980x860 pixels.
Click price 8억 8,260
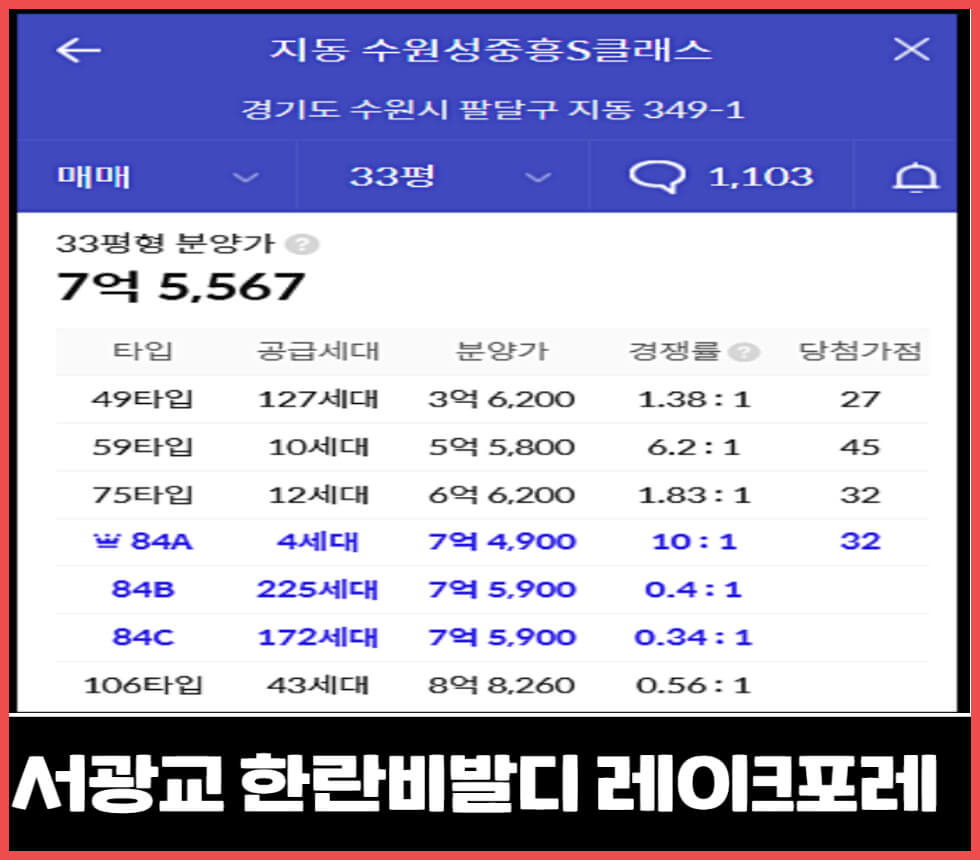click(x=501, y=686)
